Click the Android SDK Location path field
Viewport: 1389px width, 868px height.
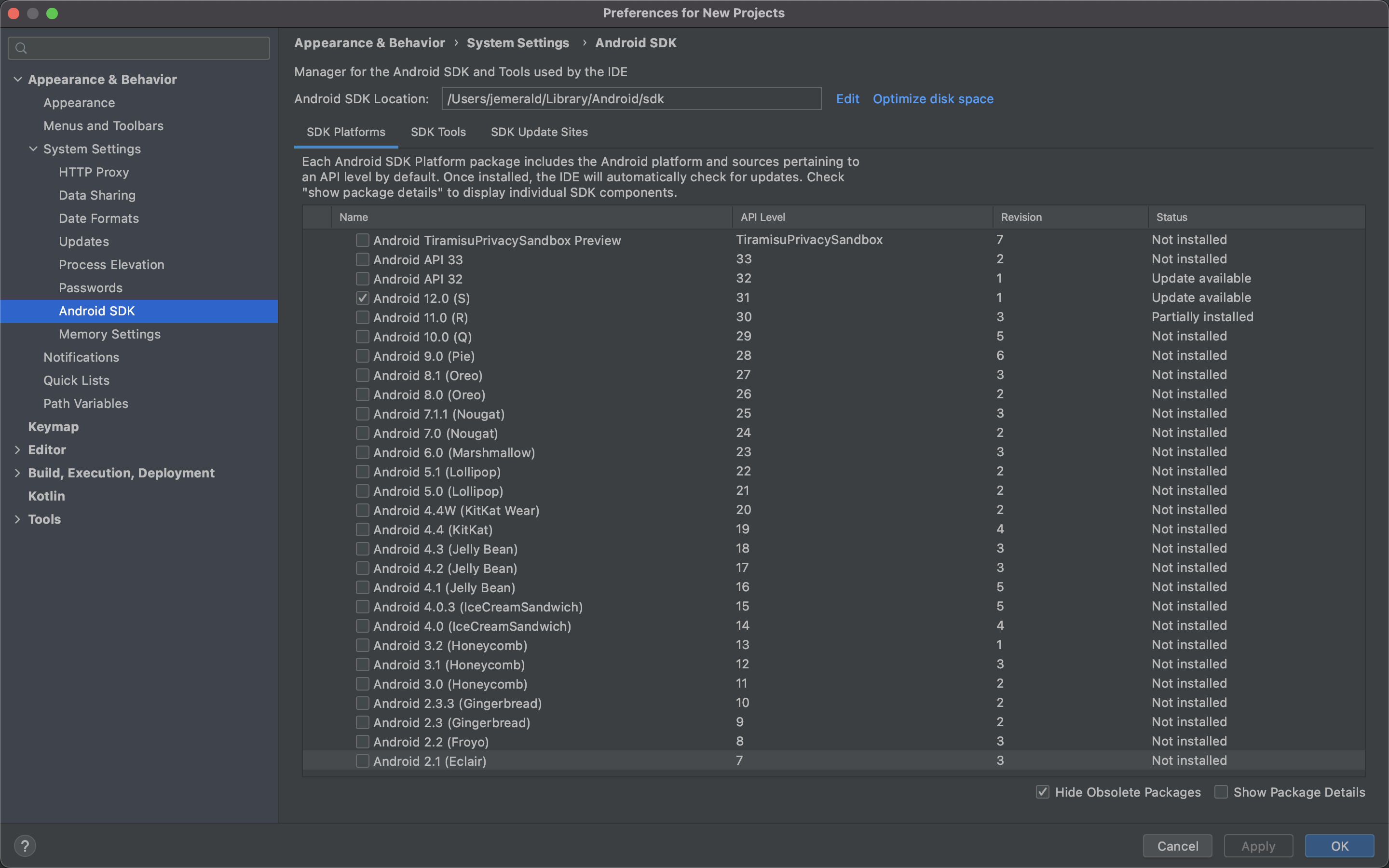point(631,99)
